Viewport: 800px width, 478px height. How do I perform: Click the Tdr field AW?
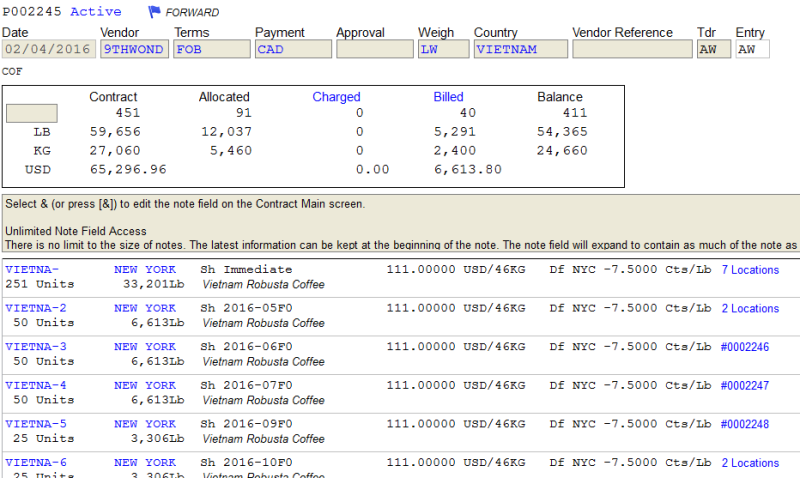(x=714, y=49)
